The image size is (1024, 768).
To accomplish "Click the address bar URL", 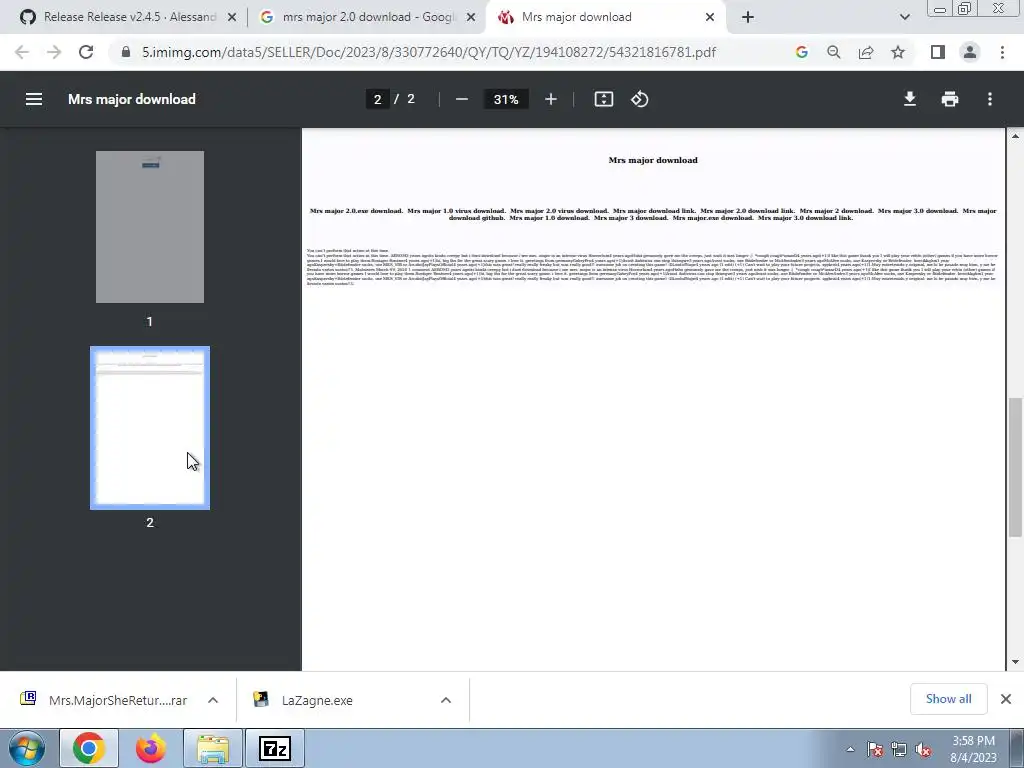I will (428, 52).
